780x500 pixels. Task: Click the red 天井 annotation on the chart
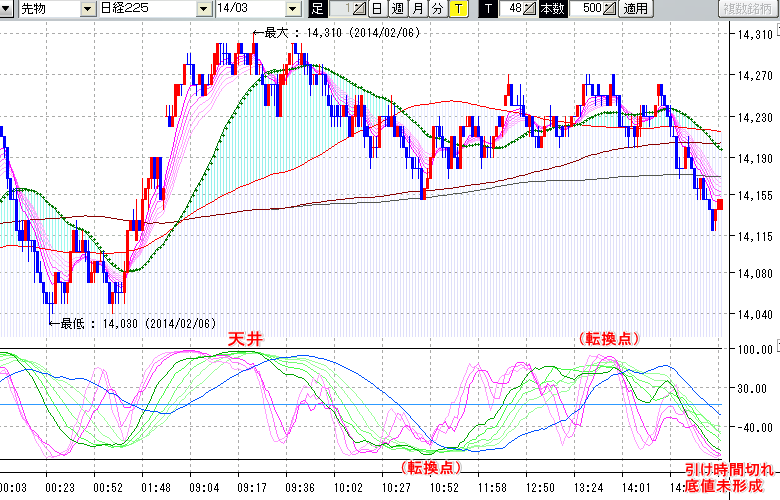pos(244,339)
